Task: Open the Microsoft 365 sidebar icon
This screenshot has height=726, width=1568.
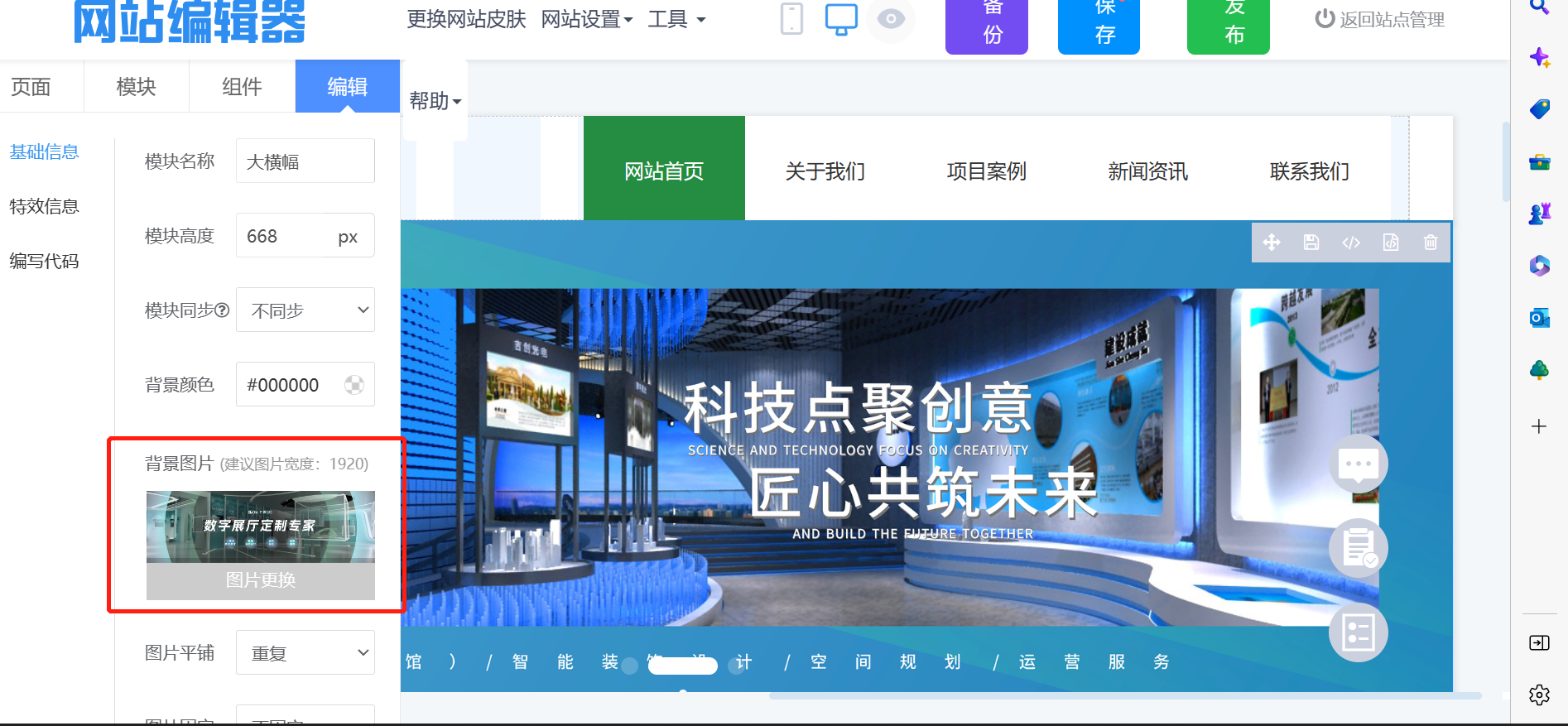Action: (1539, 266)
